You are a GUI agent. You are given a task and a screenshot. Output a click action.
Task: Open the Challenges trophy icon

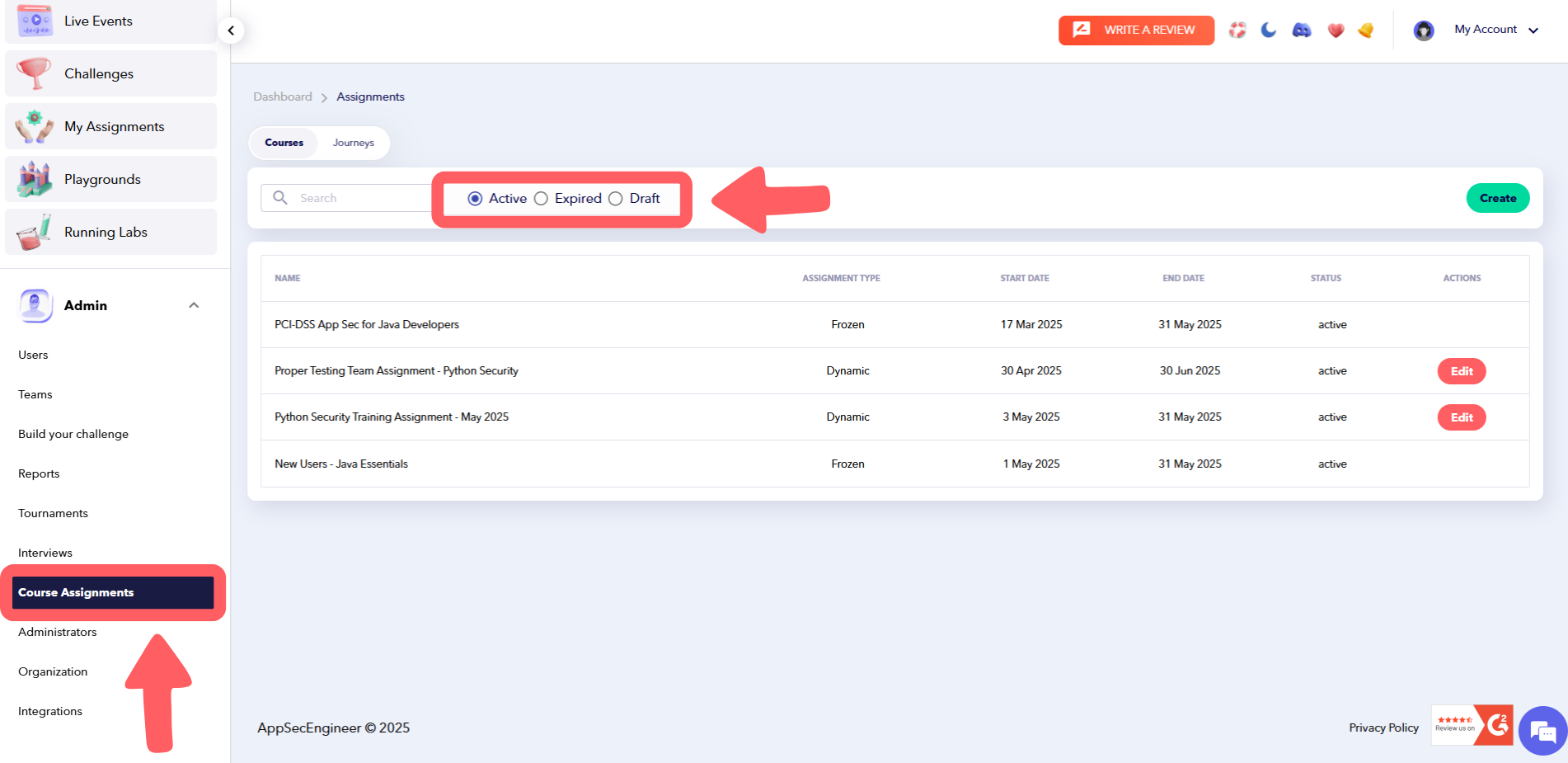point(33,73)
